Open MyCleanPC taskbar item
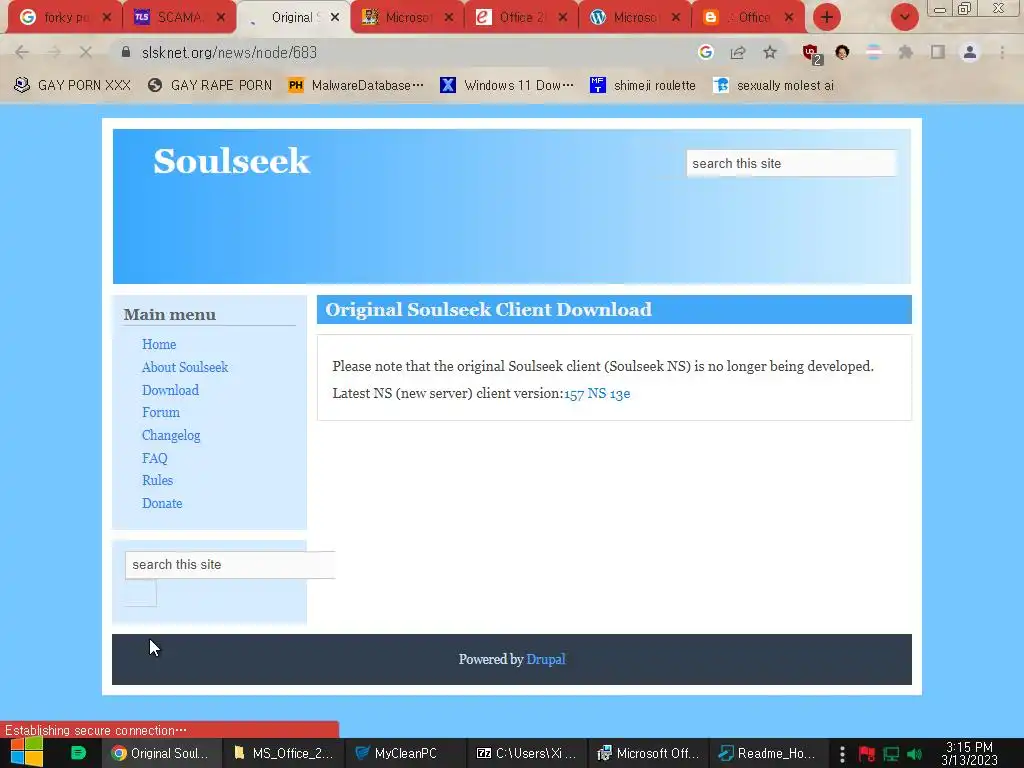Screen dimensions: 1024x768 tap(405, 753)
